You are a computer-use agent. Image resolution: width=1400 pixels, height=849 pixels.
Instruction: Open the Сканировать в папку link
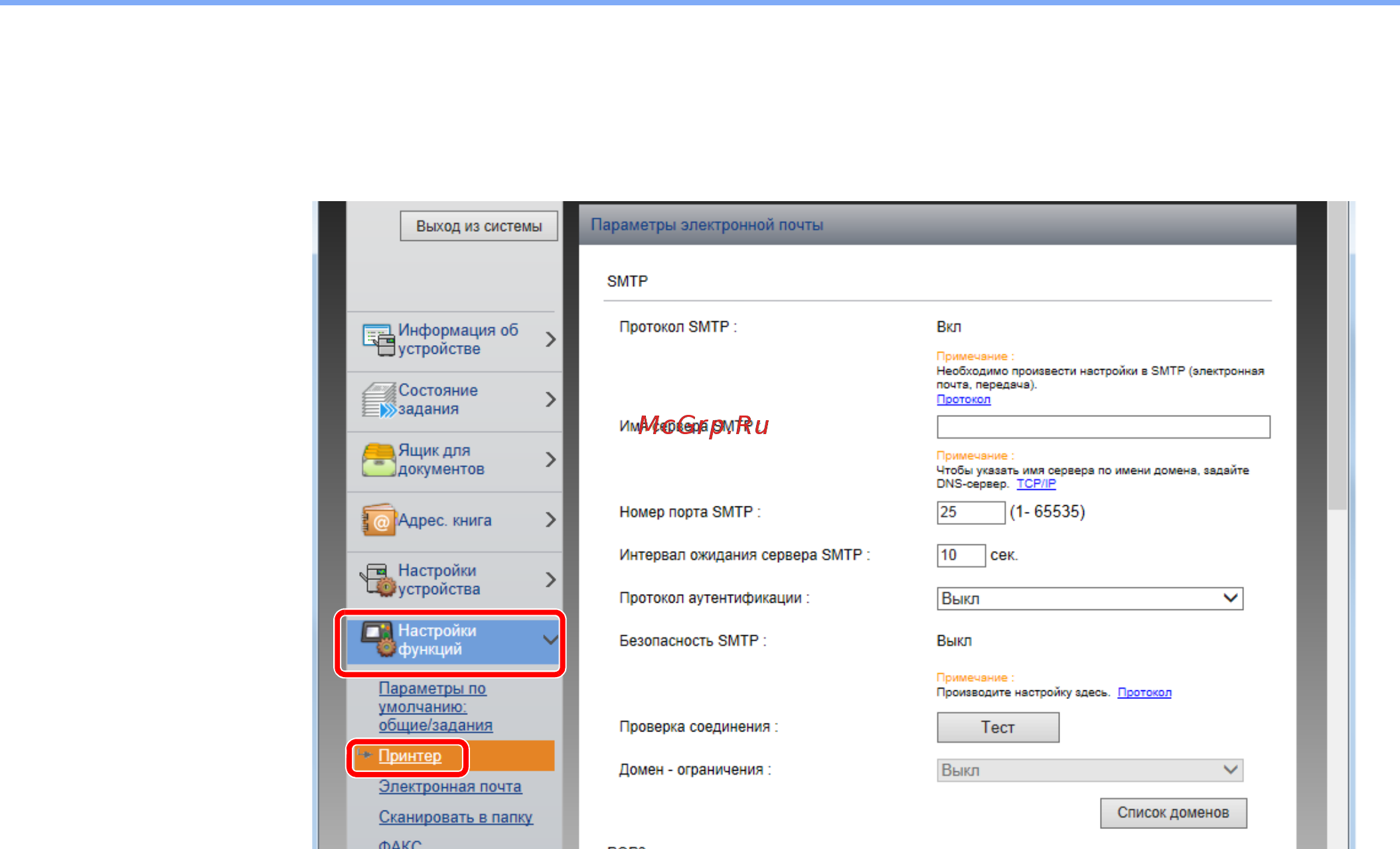point(455,817)
